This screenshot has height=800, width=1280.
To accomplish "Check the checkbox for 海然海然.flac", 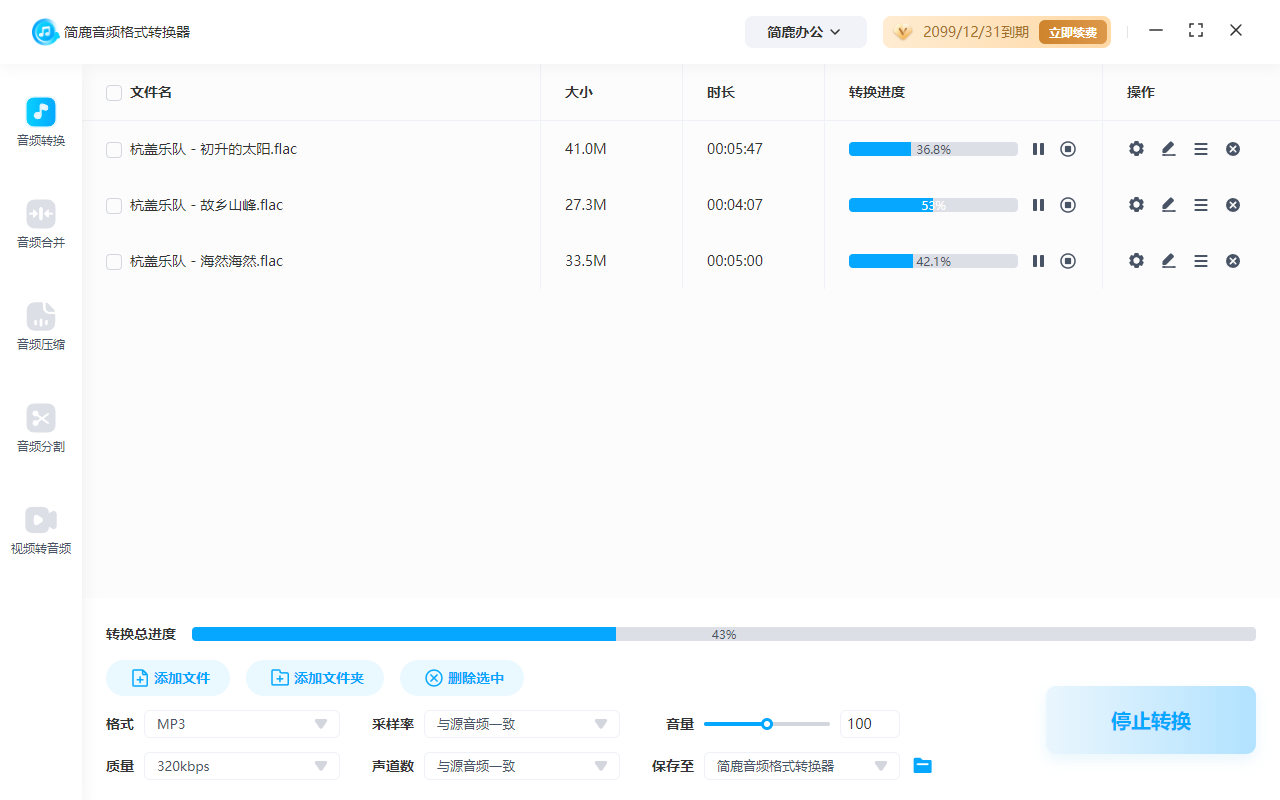I will tap(113, 260).
